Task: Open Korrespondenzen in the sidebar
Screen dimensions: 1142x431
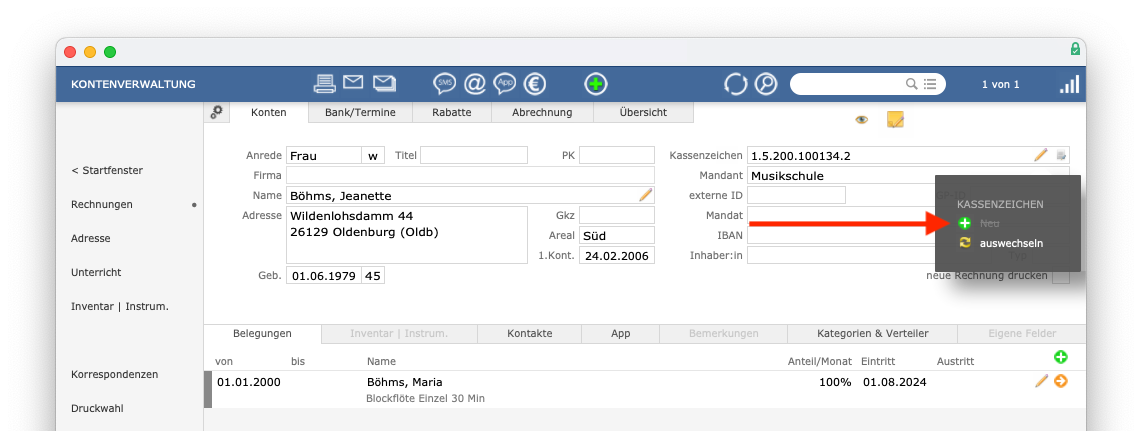Action: coord(114,374)
